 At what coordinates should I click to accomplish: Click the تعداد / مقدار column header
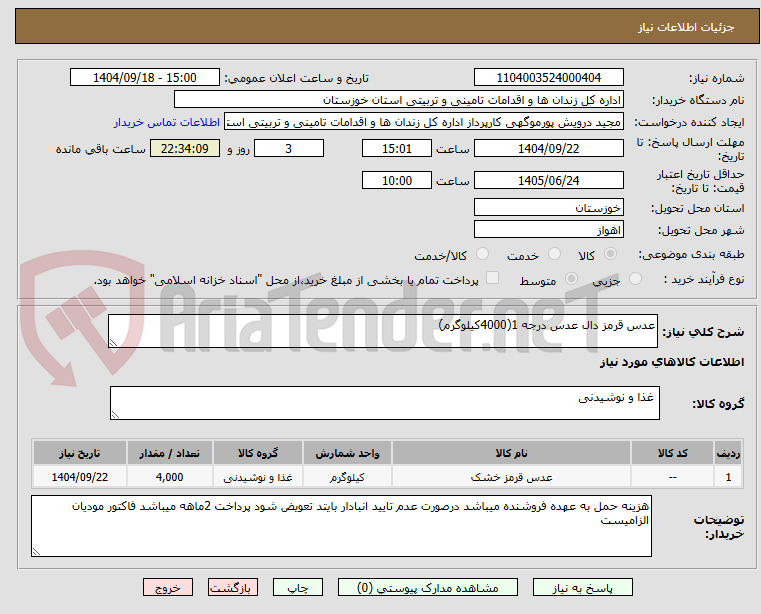[x=170, y=453]
